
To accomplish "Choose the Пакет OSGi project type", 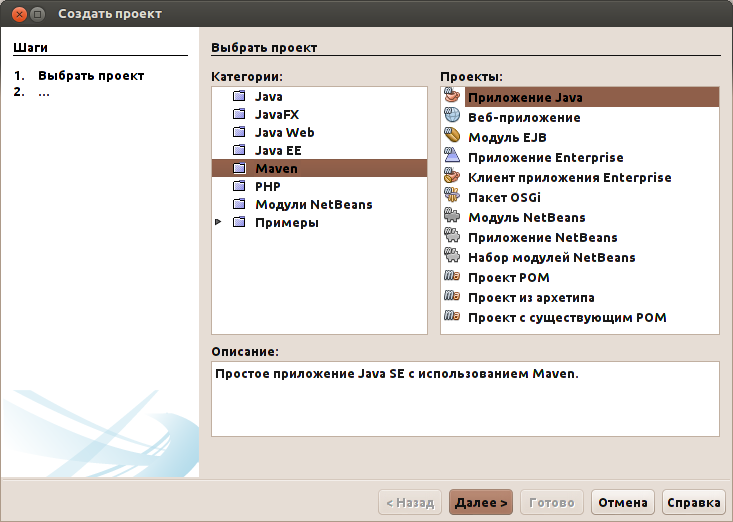I will [x=504, y=198].
